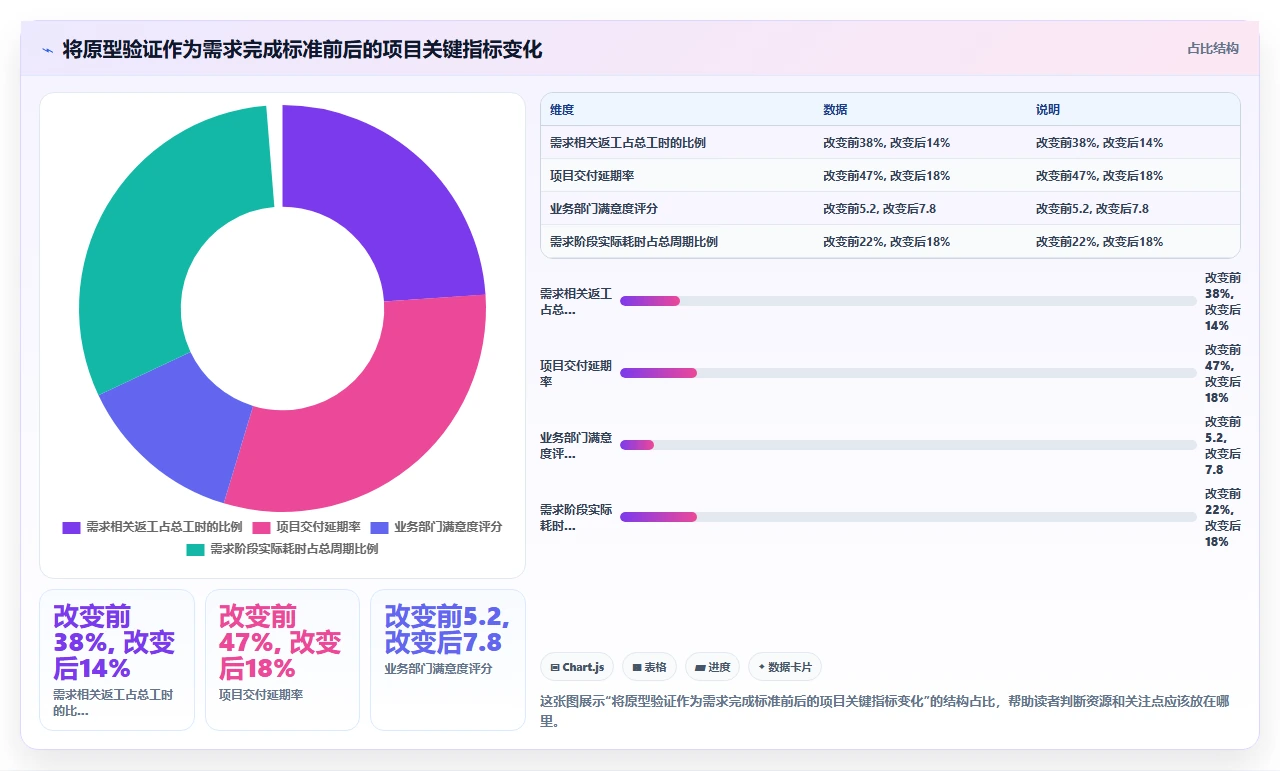Select table cell 需求阶段实际耗时占总周期比例
The width and height of the screenshot is (1280, 771).
[677, 242]
